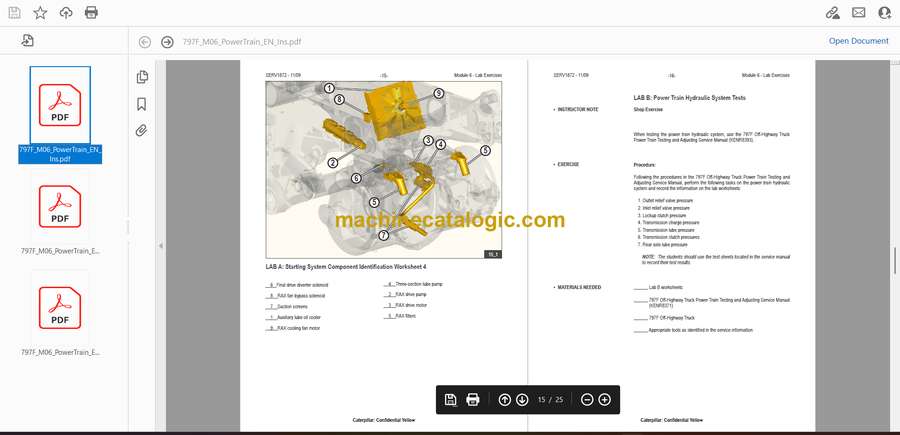Image resolution: width=900 pixels, height=435 pixels.
Task: Click the 'MATERIALS NEEDED' label
Action: pos(579,287)
